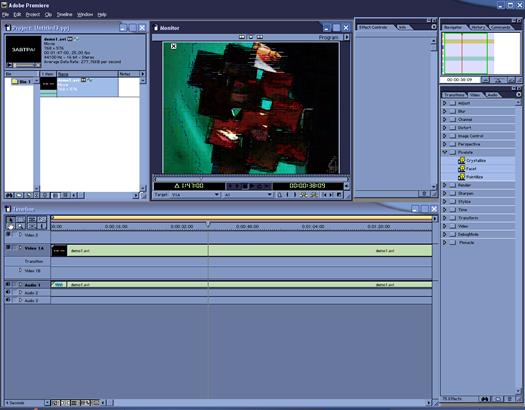Collapse the Pixelate effects folder

(x=445, y=152)
